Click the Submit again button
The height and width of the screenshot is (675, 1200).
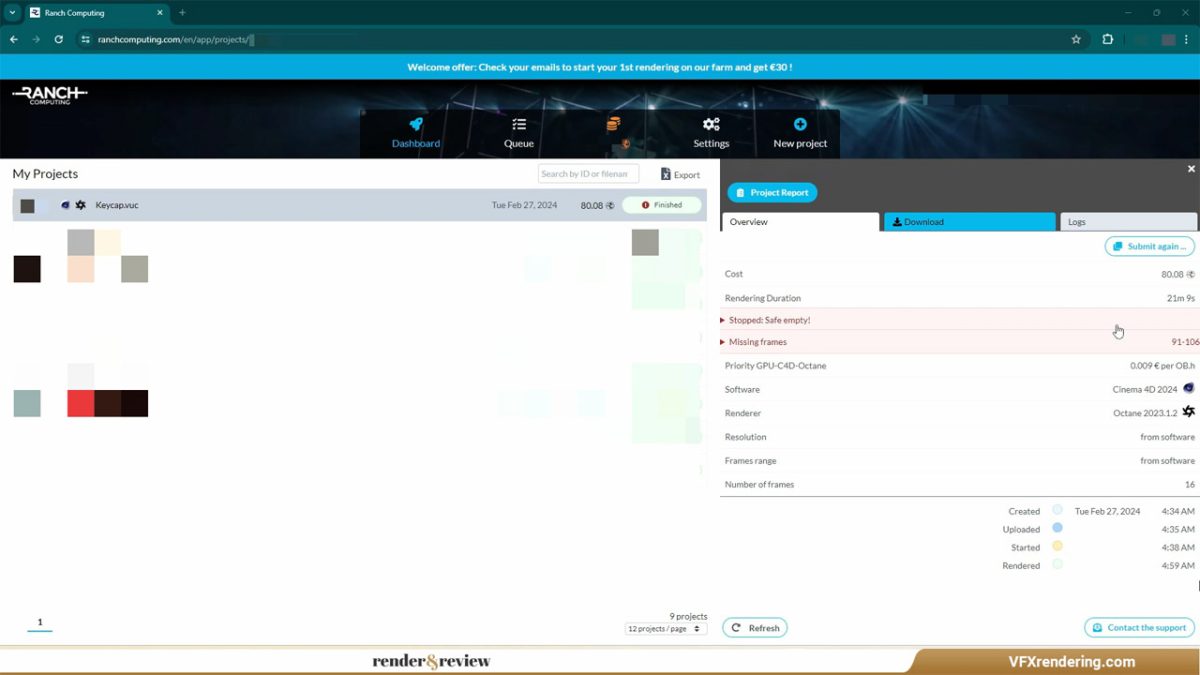point(1149,247)
